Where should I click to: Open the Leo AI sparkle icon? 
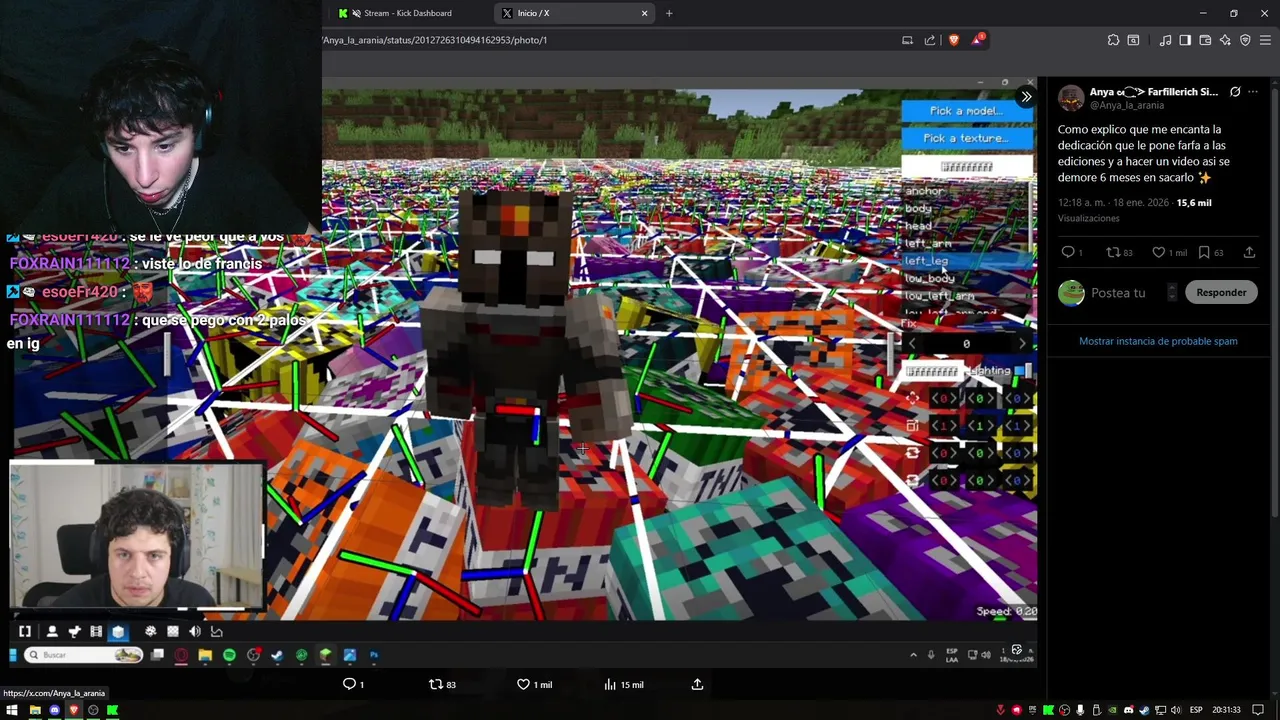[1225, 40]
